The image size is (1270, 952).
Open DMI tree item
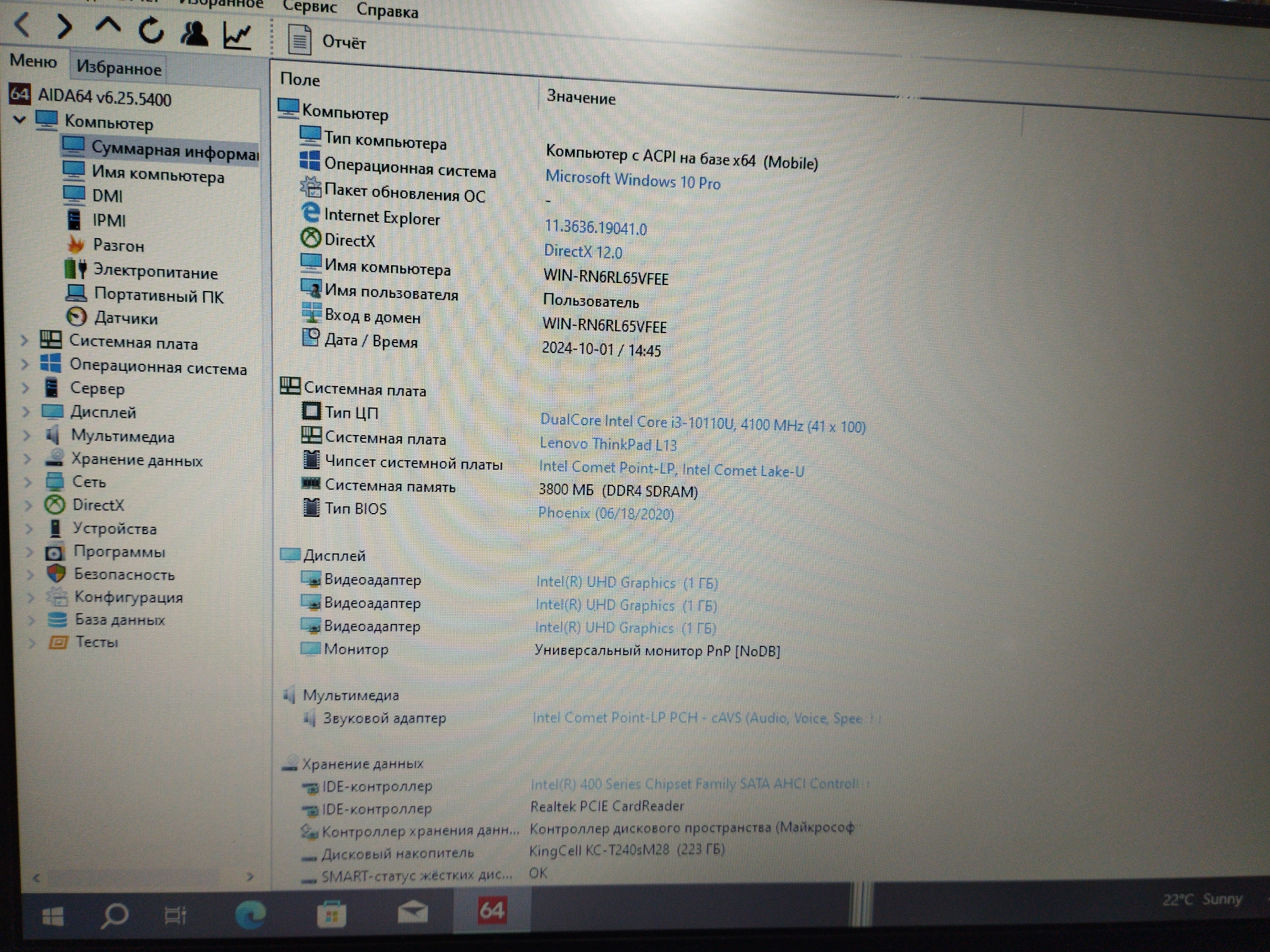93,196
